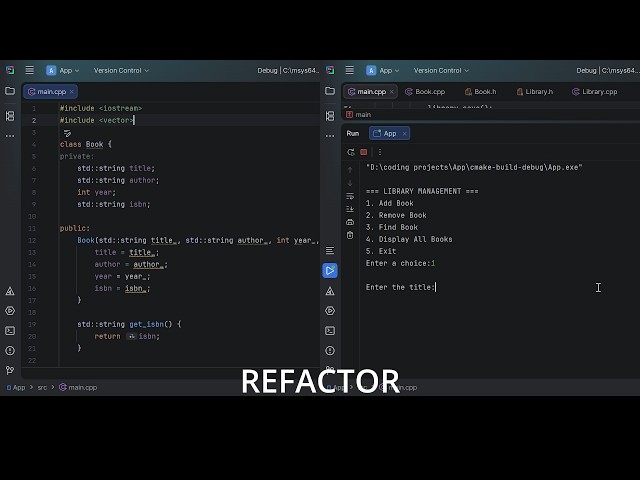The height and width of the screenshot is (480, 640).
Task: Click scroll to end of console
Action: click(350, 209)
